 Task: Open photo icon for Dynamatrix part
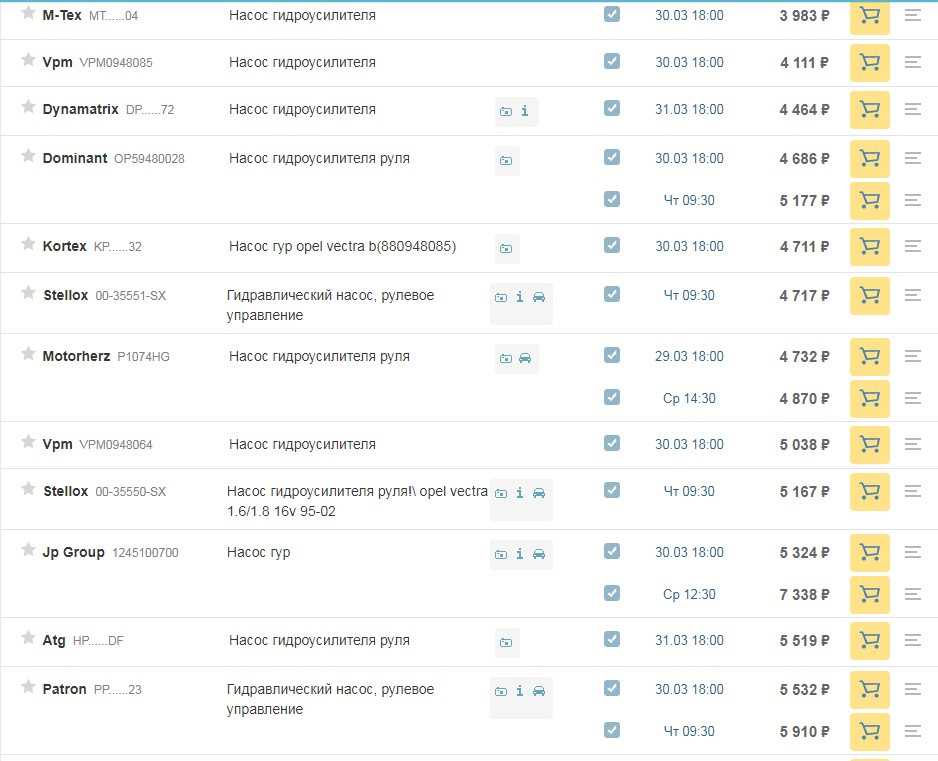tap(506, 111)
